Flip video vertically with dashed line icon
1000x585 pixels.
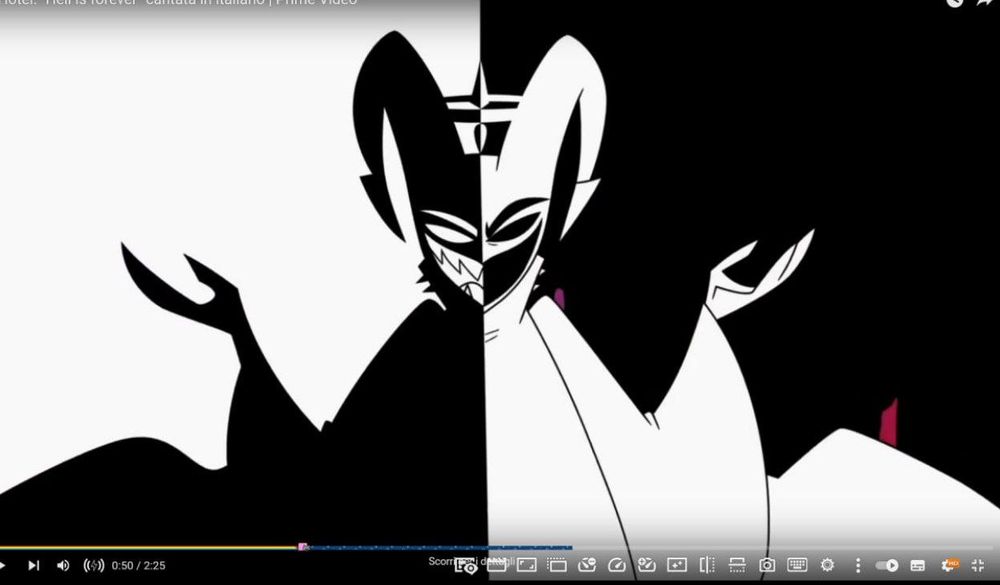coord(737,565)
